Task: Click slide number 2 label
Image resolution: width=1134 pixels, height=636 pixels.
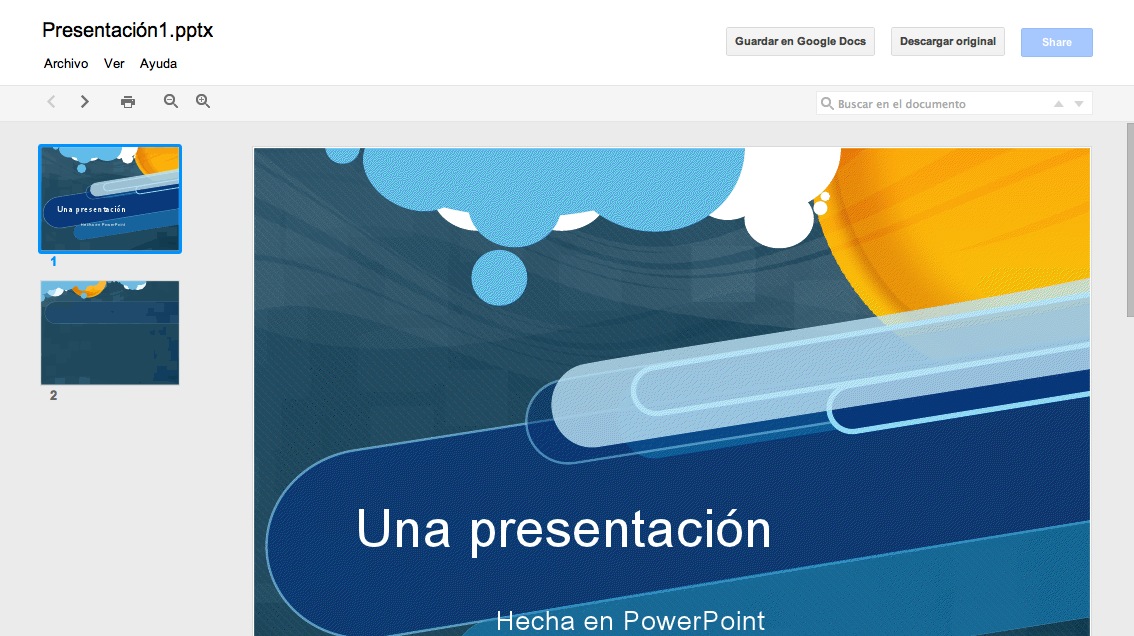Action: (54, 395)
